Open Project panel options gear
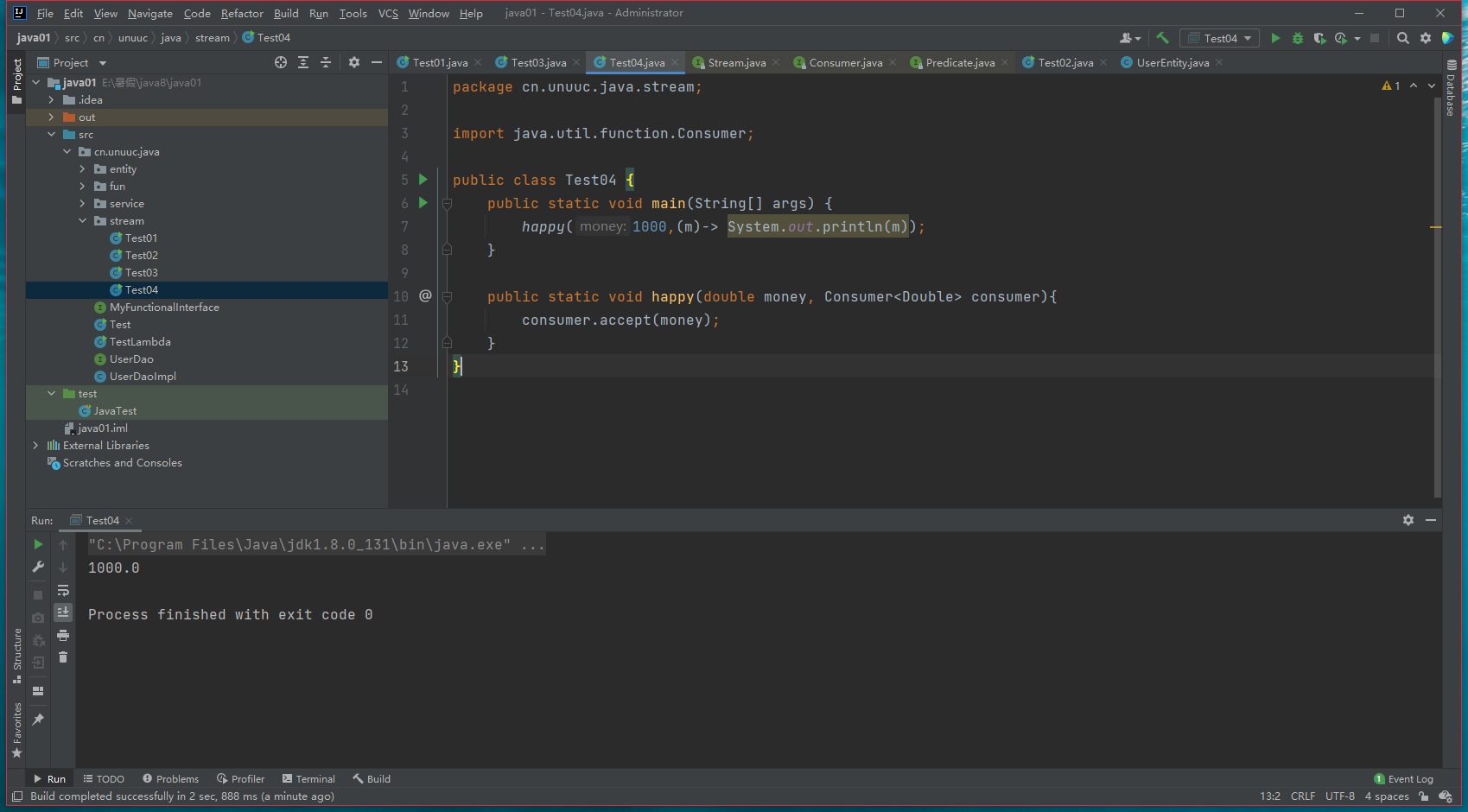Screen dimensions: 1468x812 [x=354, y=62]
